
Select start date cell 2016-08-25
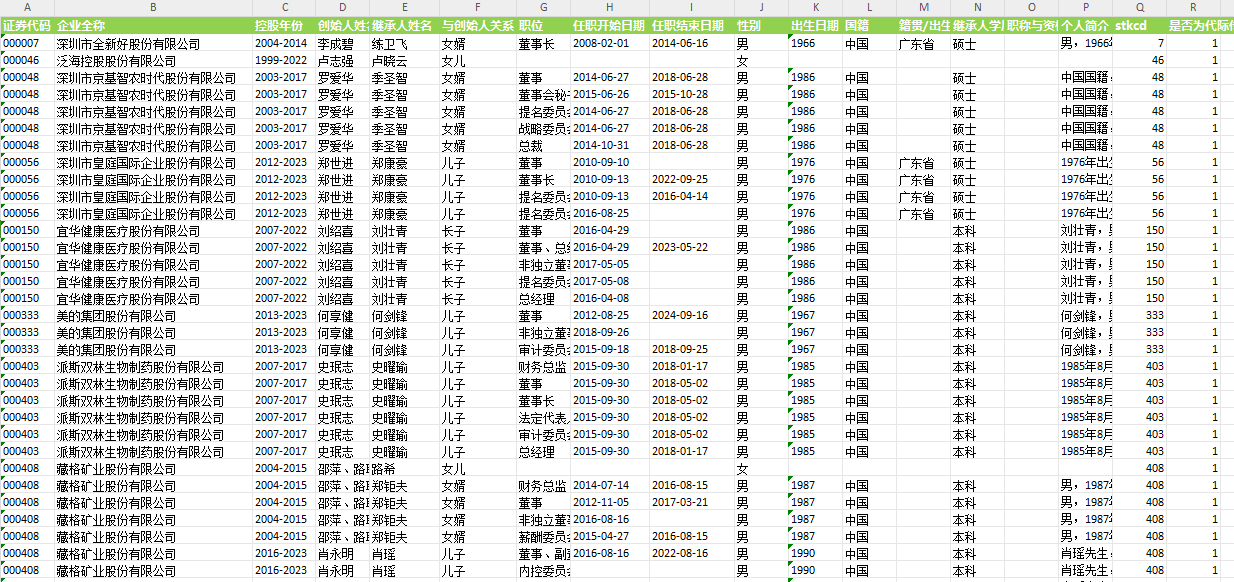[x=610, y=214]
